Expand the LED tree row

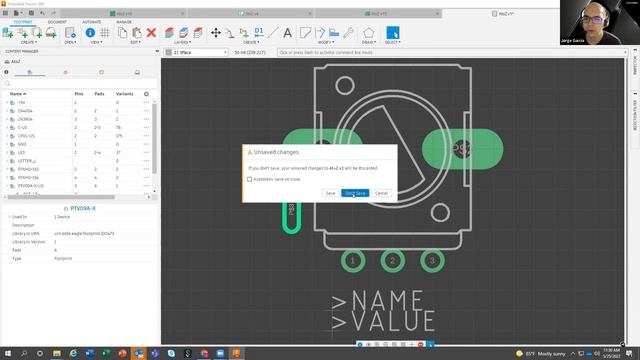point(7,153)
